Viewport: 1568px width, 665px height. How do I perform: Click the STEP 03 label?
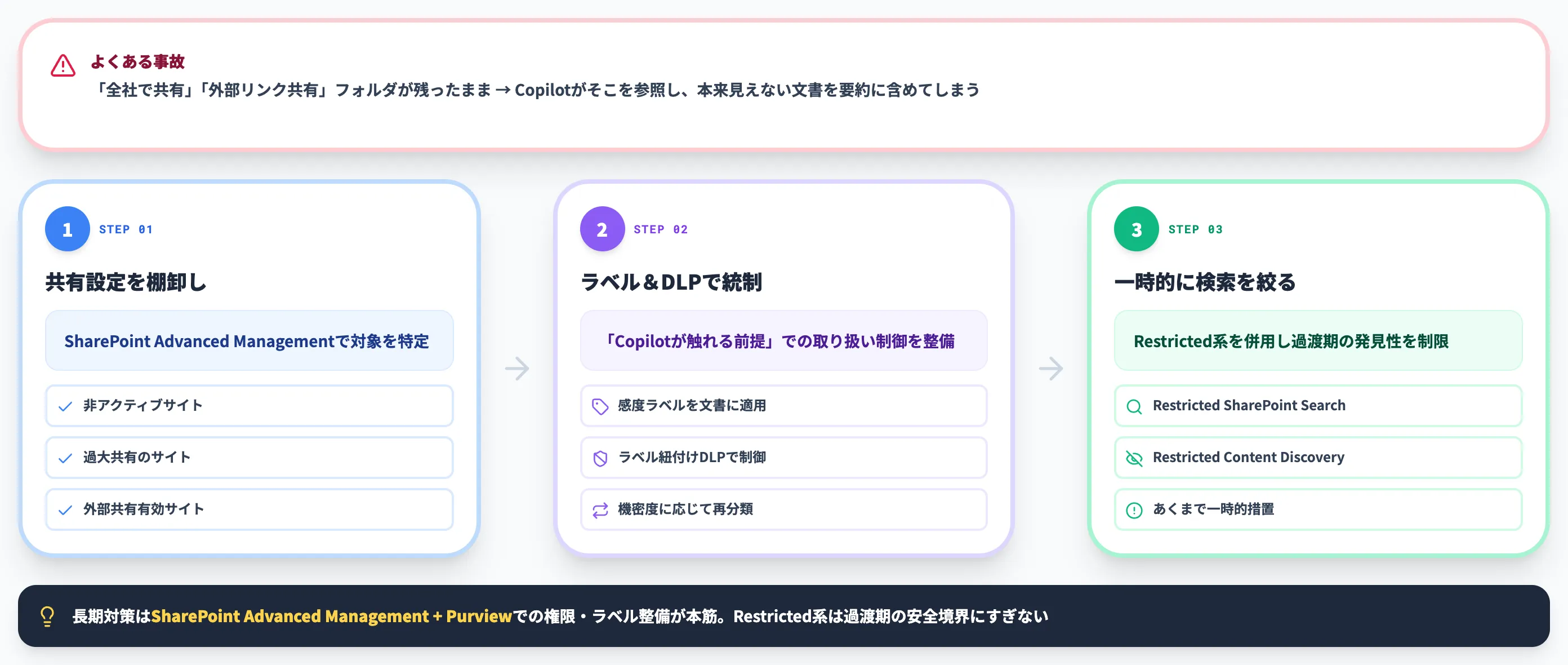pyautogui.click(x=1195, y=229)
